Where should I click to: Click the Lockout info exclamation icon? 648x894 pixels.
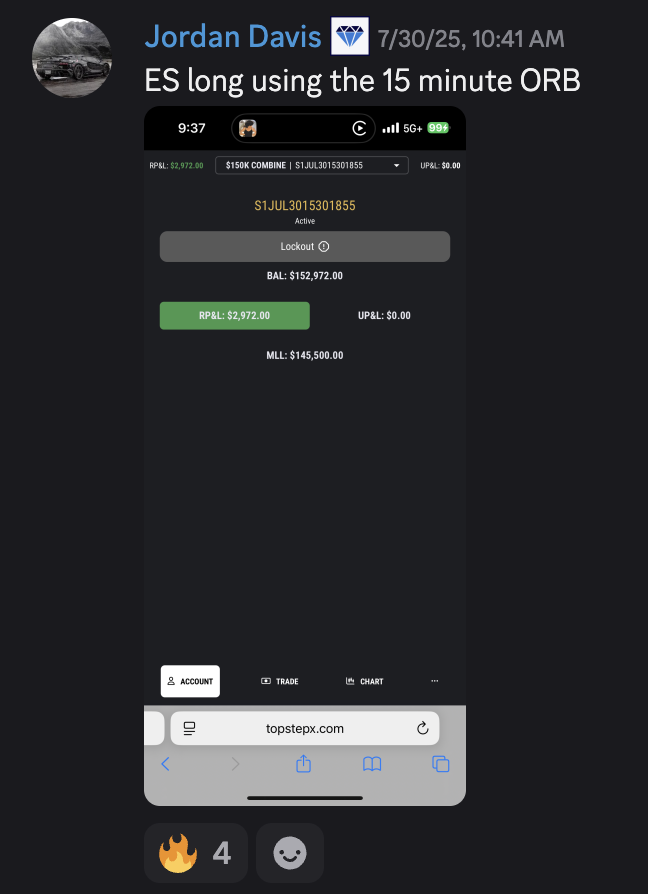(324, 246)
